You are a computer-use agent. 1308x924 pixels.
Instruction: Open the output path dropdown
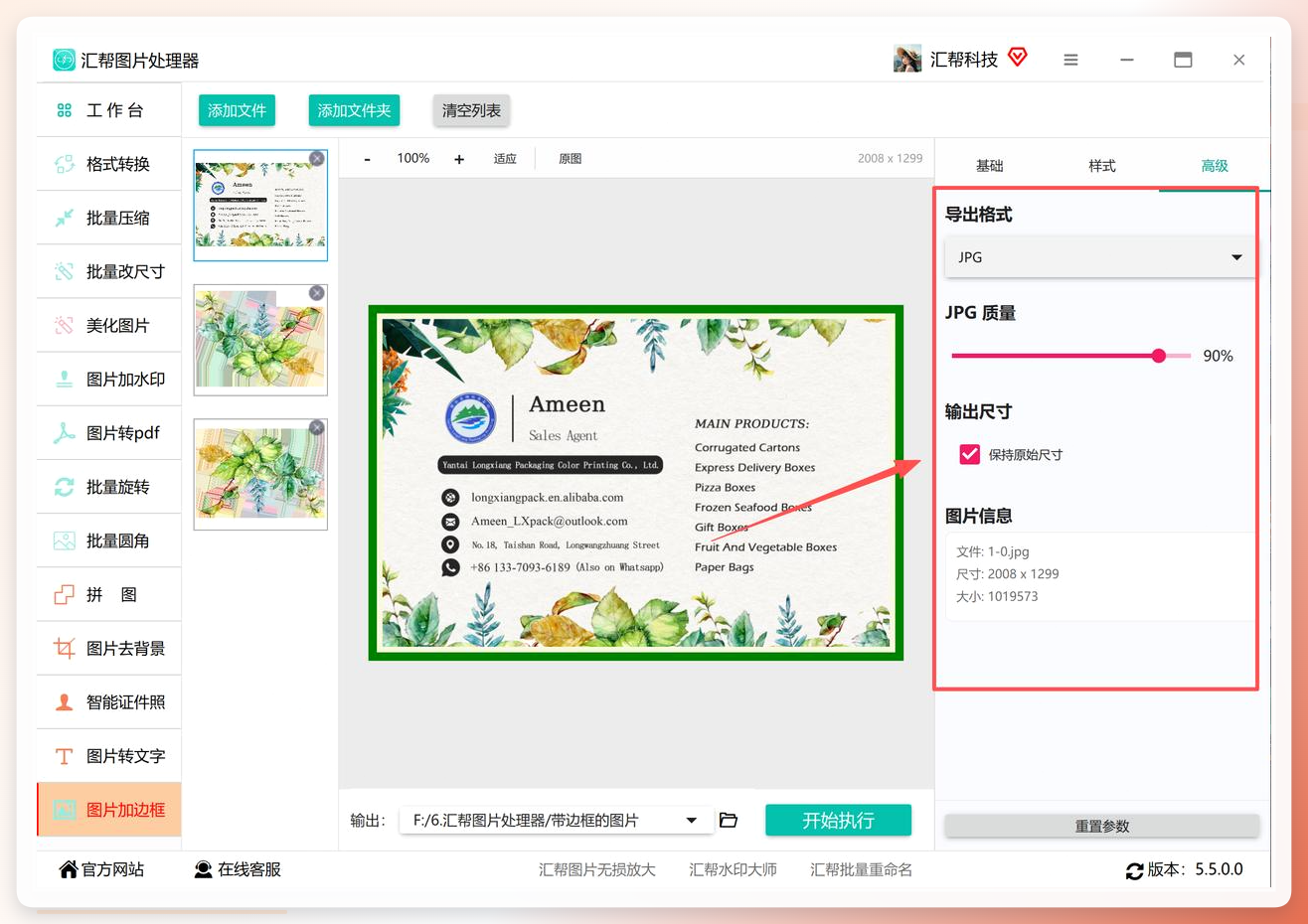click(x=555, y=820)
